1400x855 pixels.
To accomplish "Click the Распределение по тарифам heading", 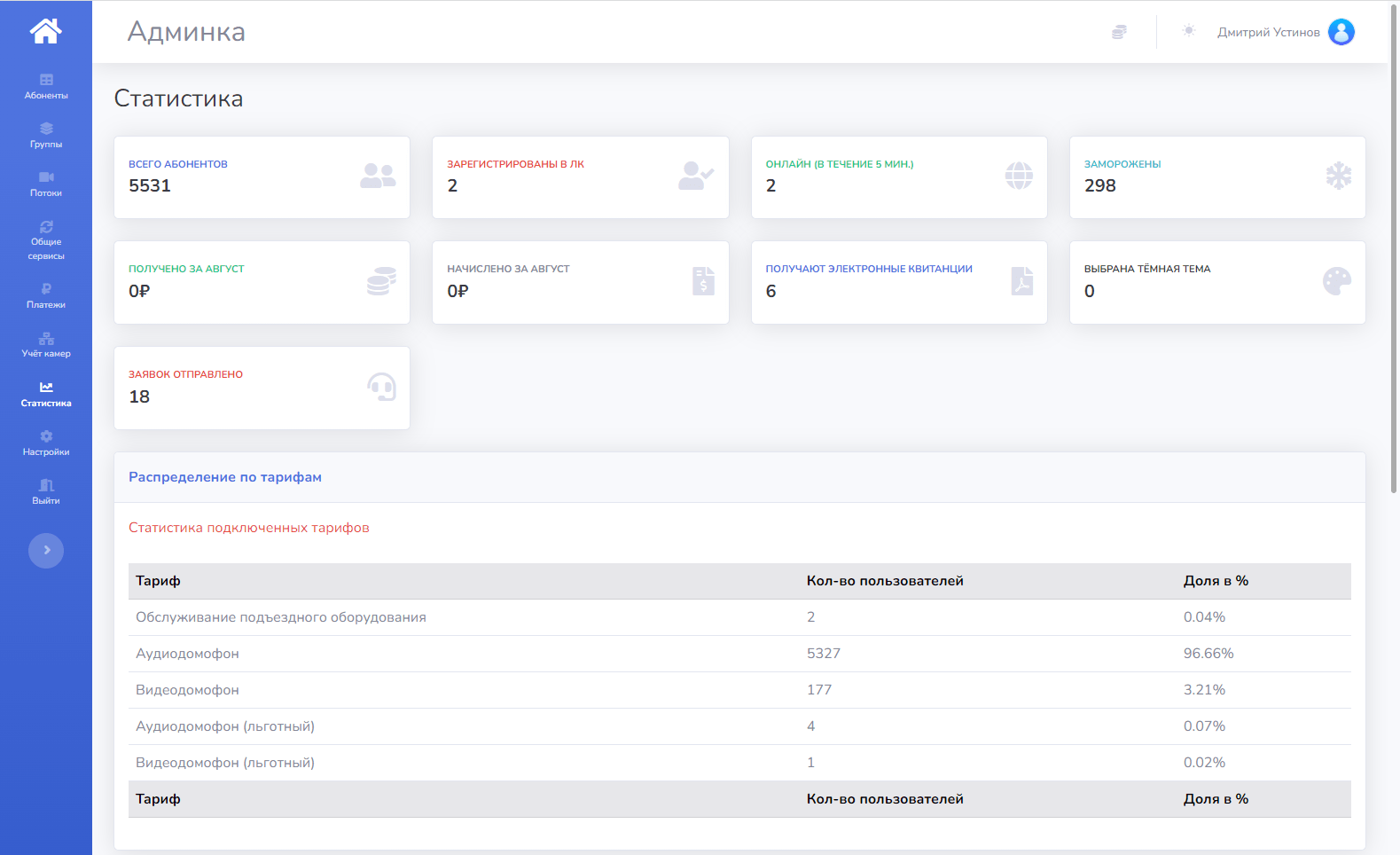I will click(x=225, y=477).
